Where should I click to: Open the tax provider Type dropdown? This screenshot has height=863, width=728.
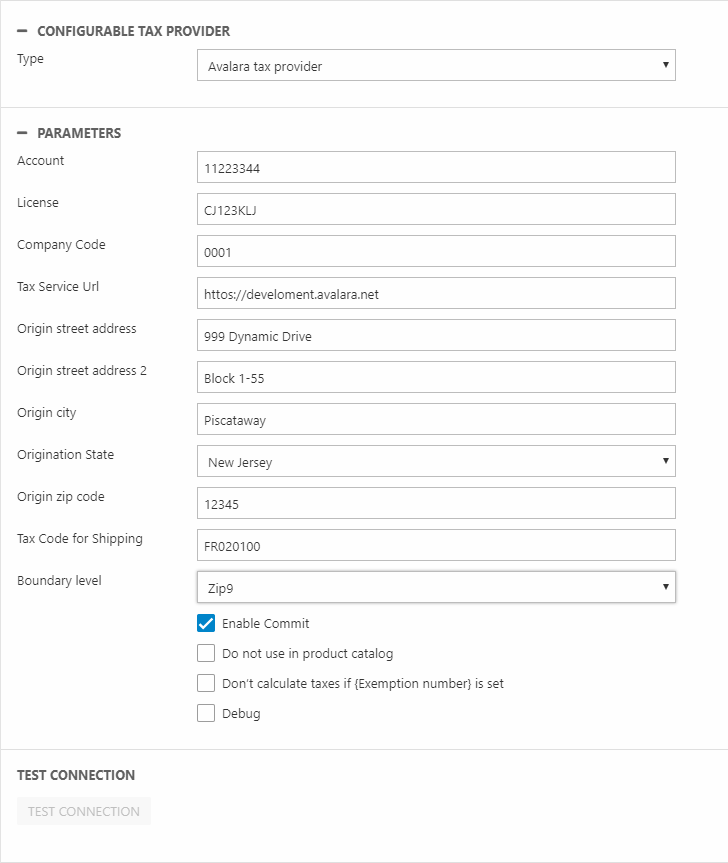pyautogui.click(x=436, y=66)
